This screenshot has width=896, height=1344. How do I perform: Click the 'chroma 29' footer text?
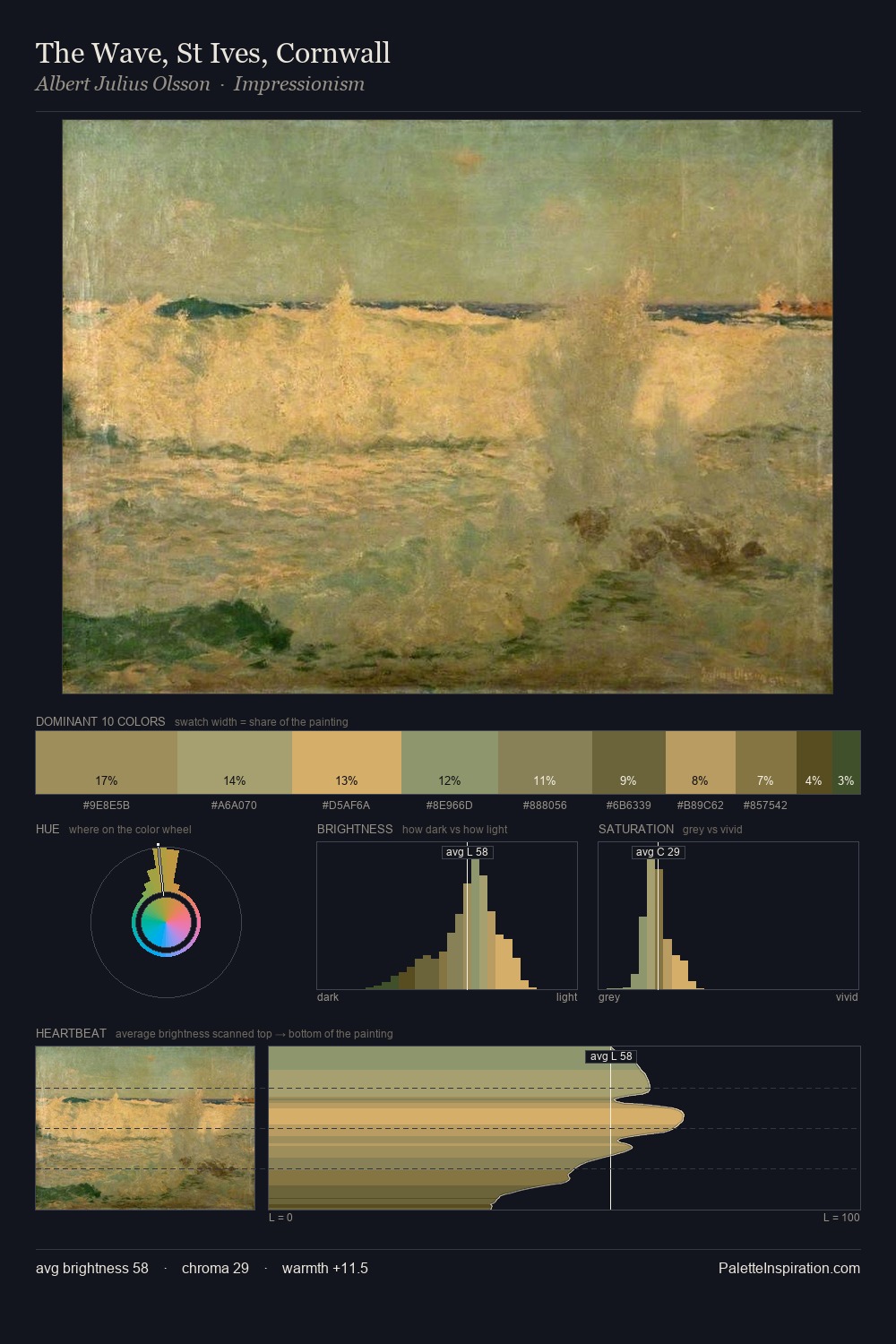(x=215, y=1268)
